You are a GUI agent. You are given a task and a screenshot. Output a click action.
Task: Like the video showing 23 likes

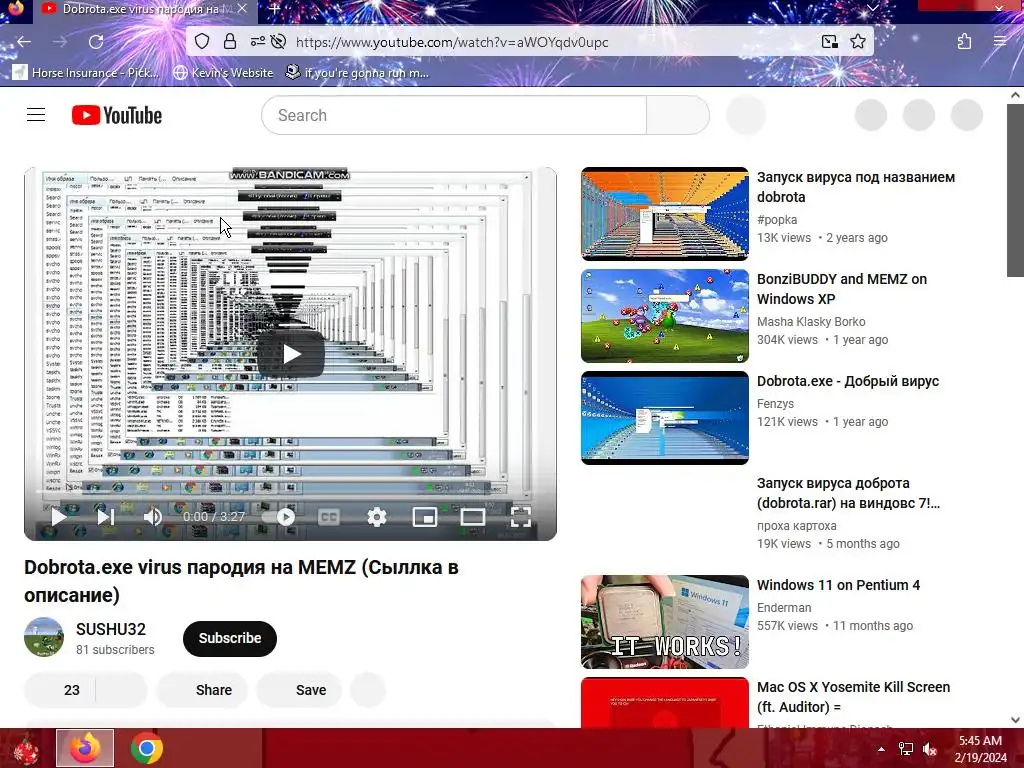[60, 690]
